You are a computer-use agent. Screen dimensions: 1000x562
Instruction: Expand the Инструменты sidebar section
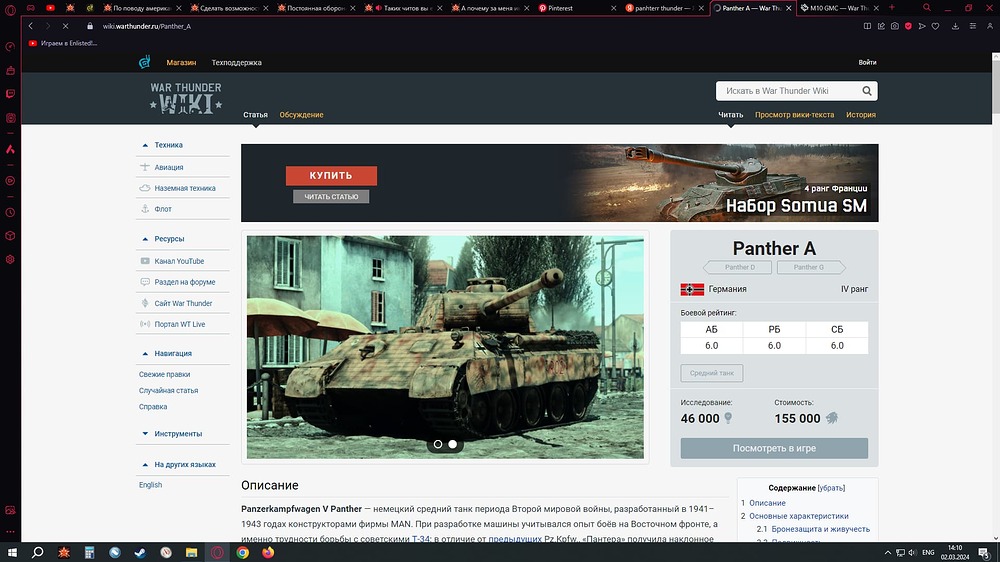pos(145,434)
